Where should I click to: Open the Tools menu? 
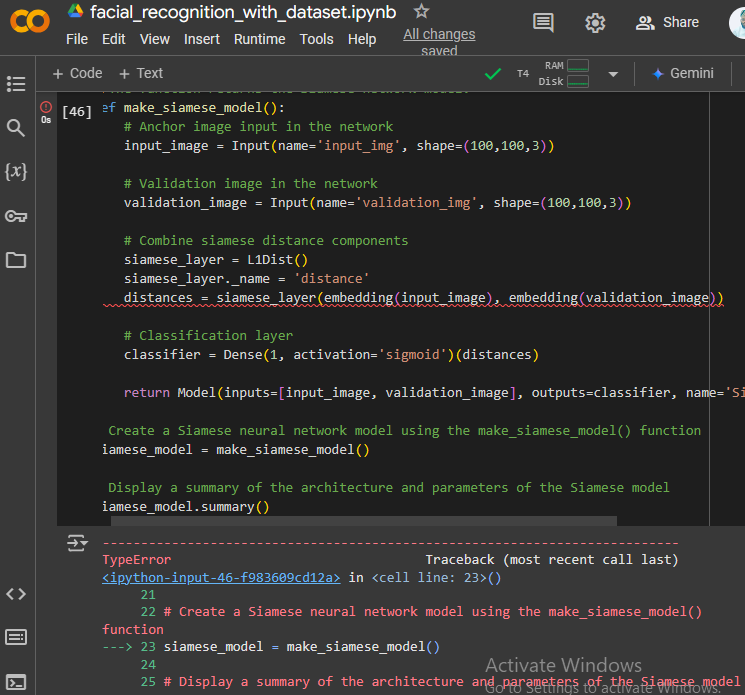[316, 39]
